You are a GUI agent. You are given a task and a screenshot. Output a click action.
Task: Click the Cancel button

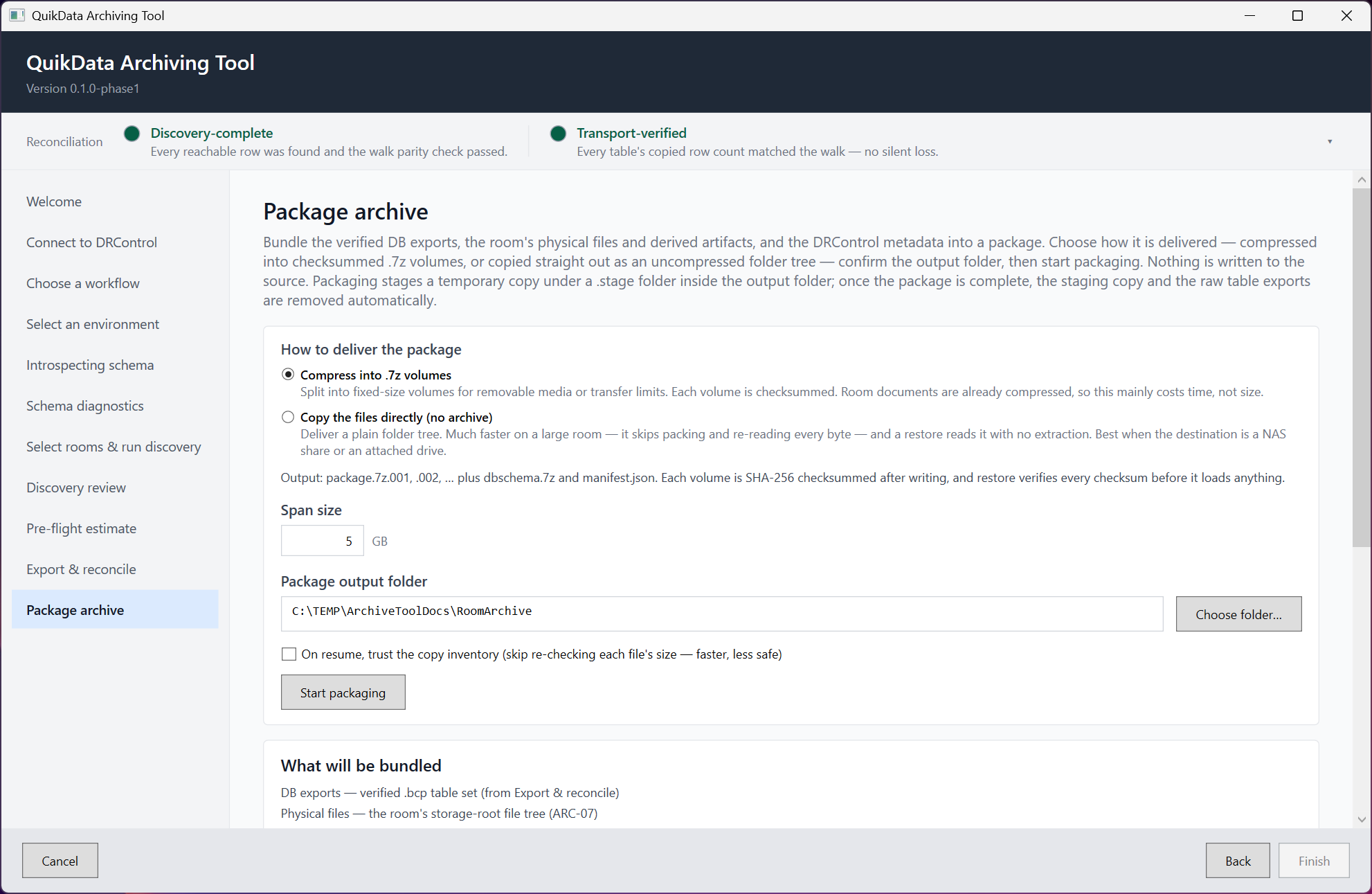click(60, 861)
